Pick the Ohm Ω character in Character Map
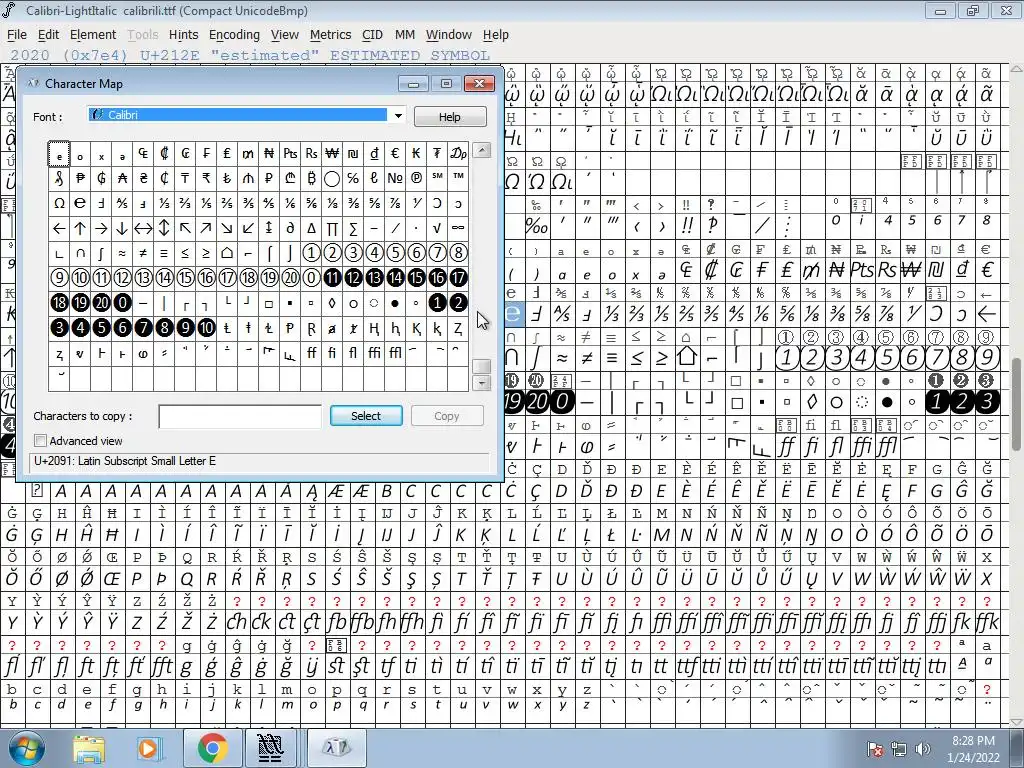This screenshot has width=1024, height=768. click(59, 203)
